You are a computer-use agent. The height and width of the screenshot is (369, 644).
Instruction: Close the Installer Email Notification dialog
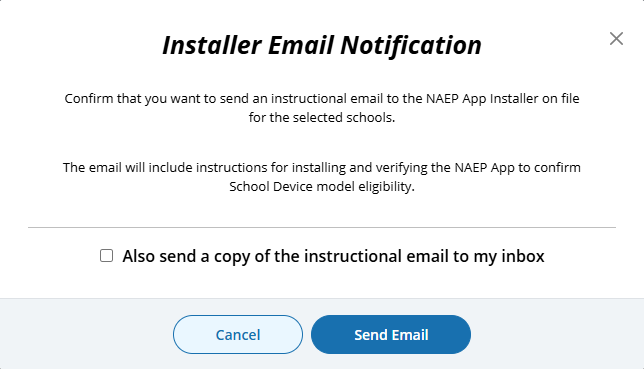click(616, 39)
